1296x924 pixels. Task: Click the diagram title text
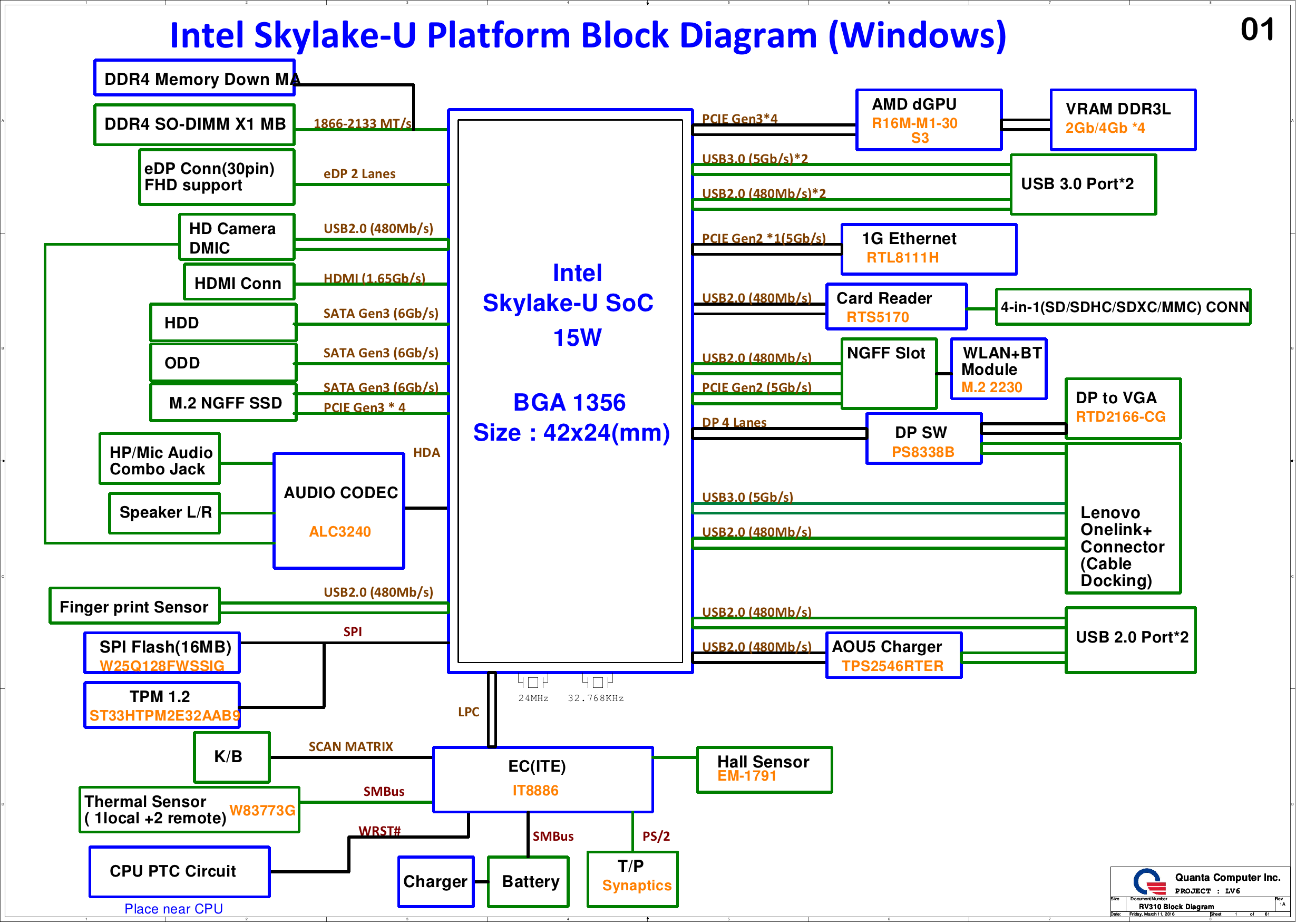[588, 35]
